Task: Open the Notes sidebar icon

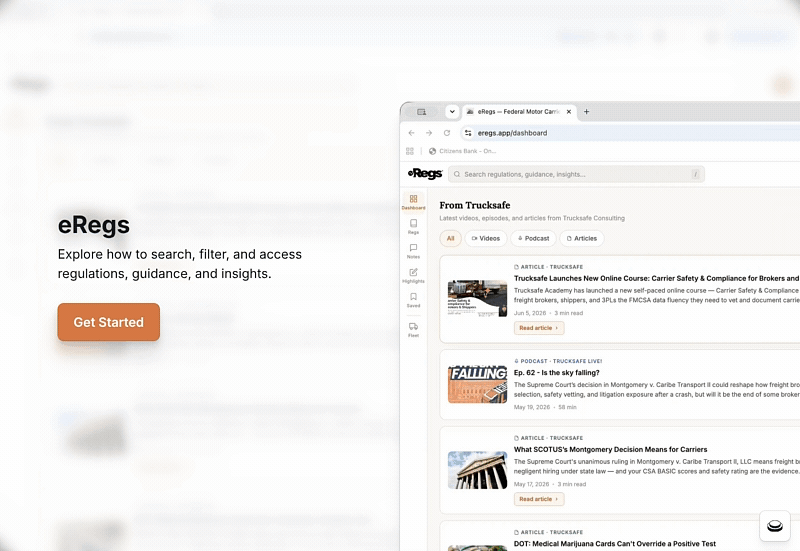Action: [413, 251]
